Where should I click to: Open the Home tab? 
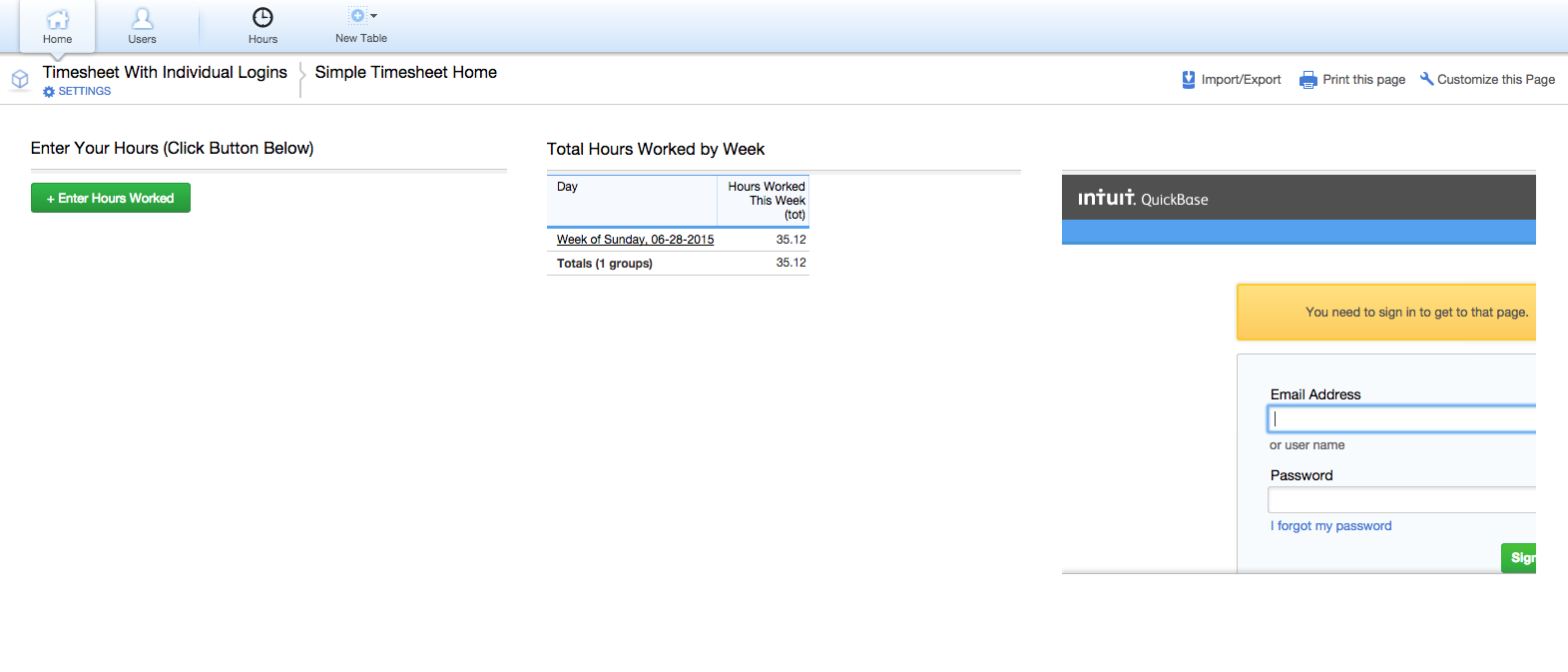click(58, 26)
